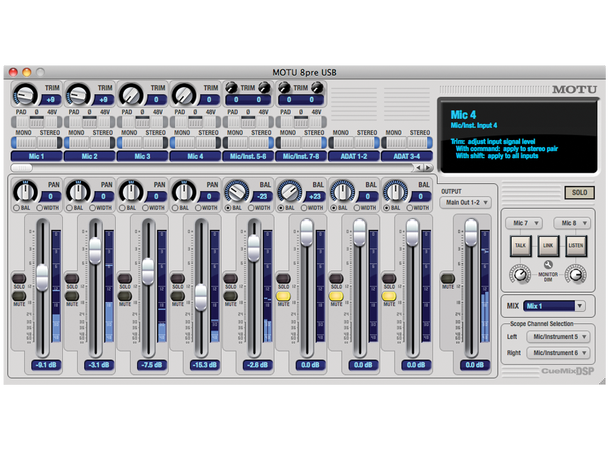The image size is (610, 450).
Task: Click the Talk level knob
Action: pyautogui.click(x=520, y=274)
